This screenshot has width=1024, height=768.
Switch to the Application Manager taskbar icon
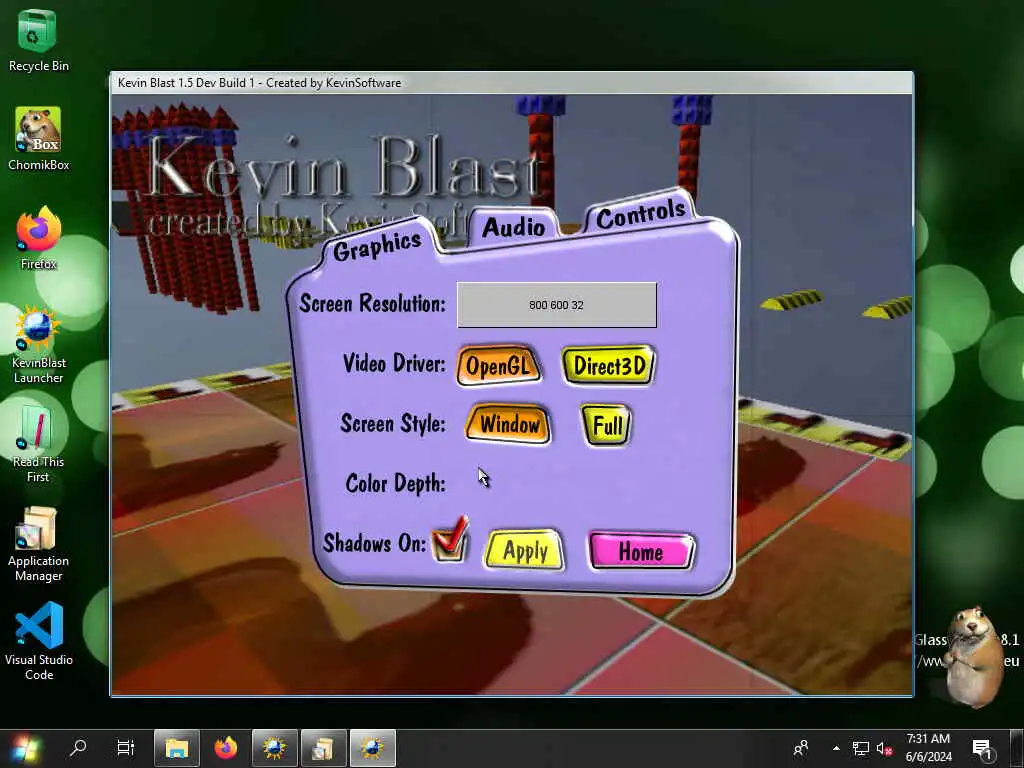click(x=324, y=748)
